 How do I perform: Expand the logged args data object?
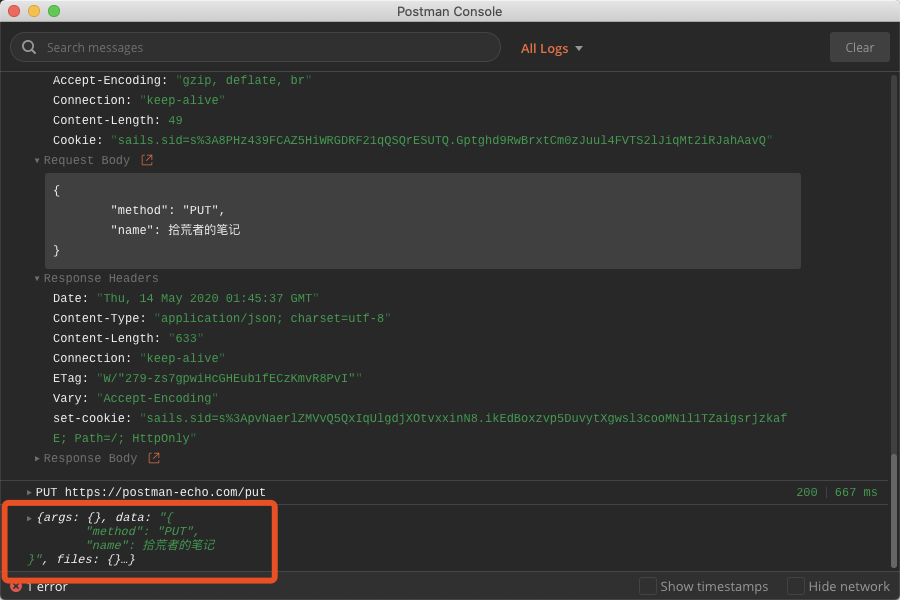(x=29, y=518)
